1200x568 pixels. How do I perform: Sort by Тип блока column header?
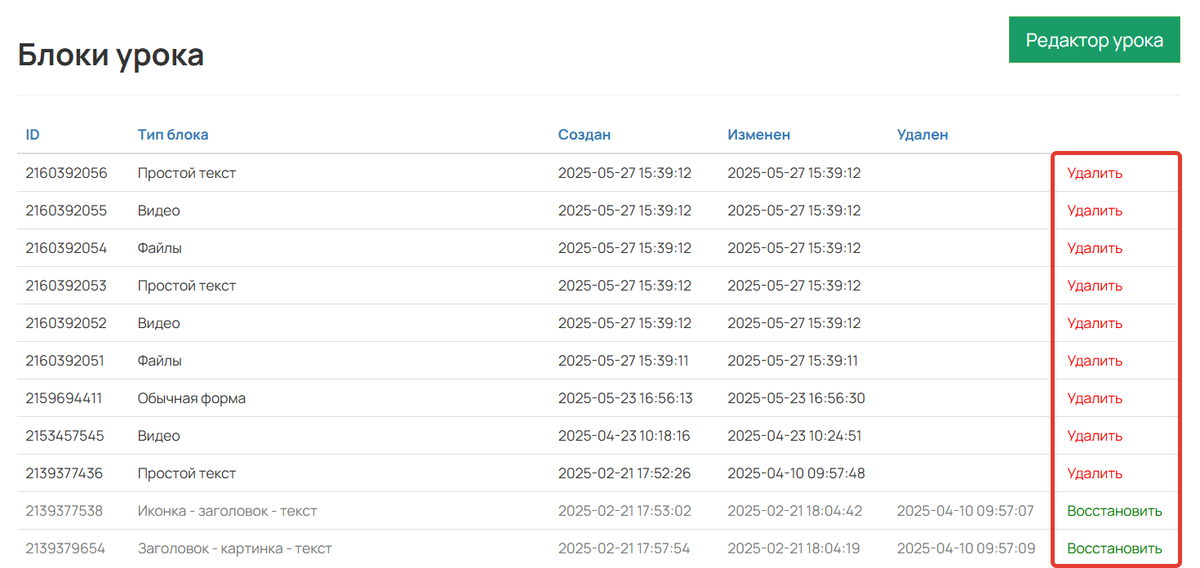coord(173,134)
